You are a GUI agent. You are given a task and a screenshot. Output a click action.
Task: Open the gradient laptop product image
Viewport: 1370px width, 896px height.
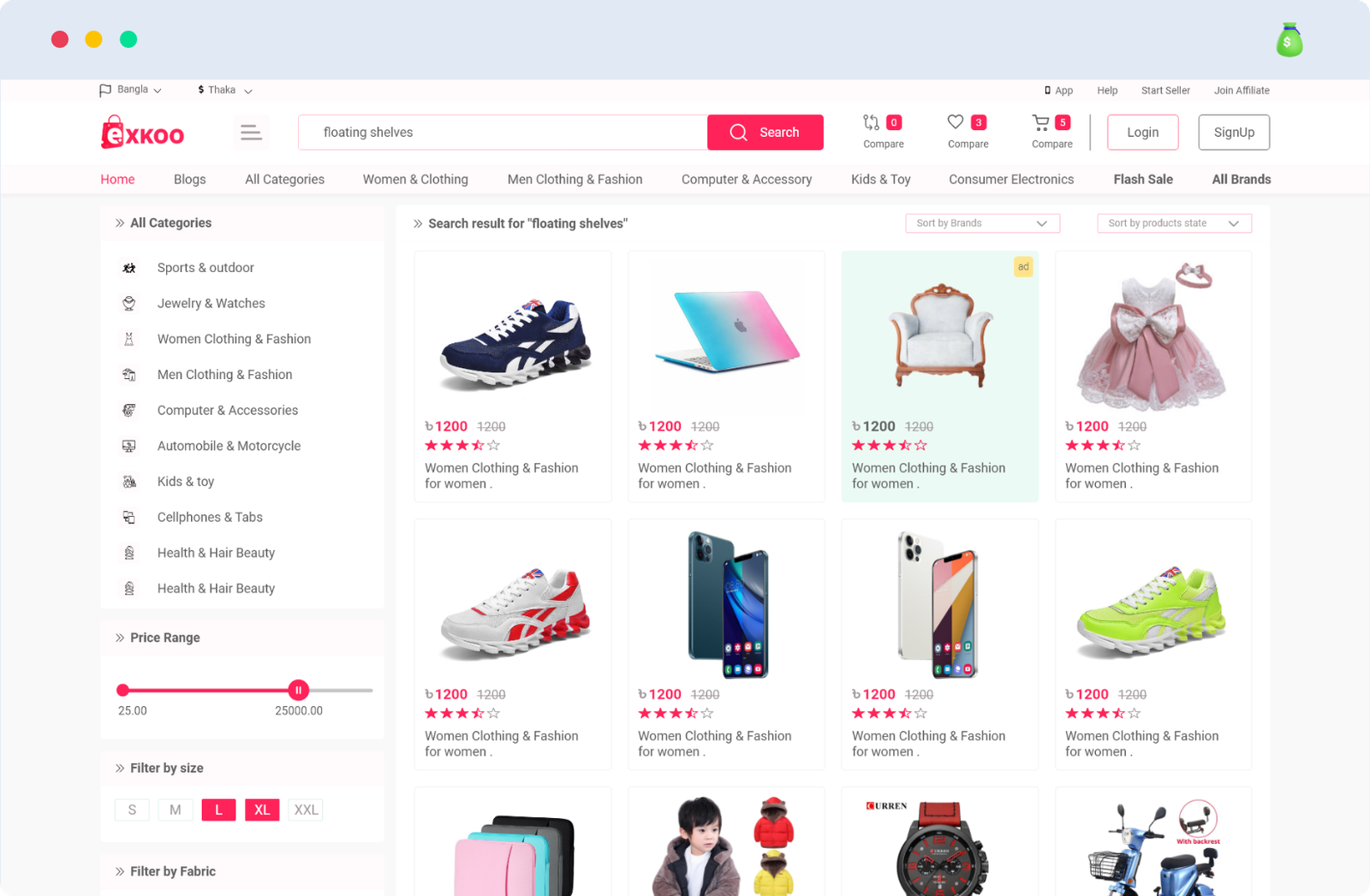tap(728, 330)
